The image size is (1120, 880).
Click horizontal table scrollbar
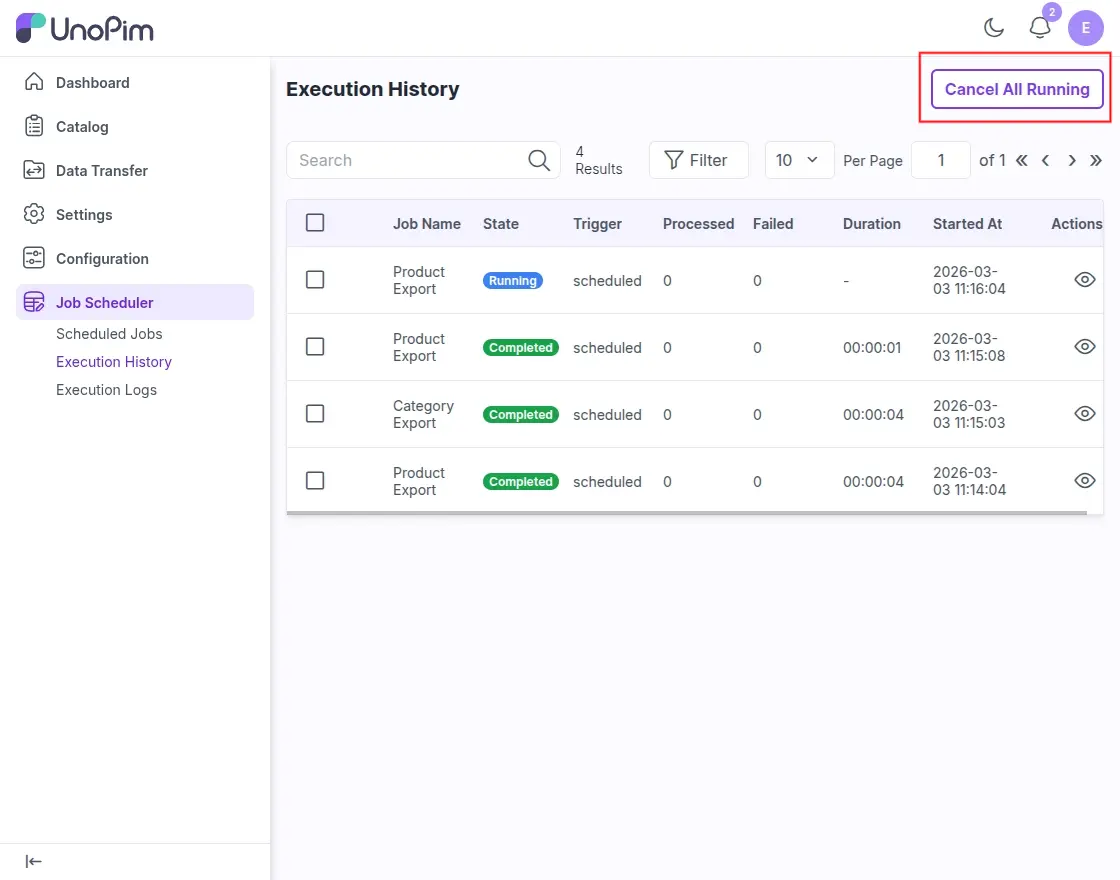[686, 513]
